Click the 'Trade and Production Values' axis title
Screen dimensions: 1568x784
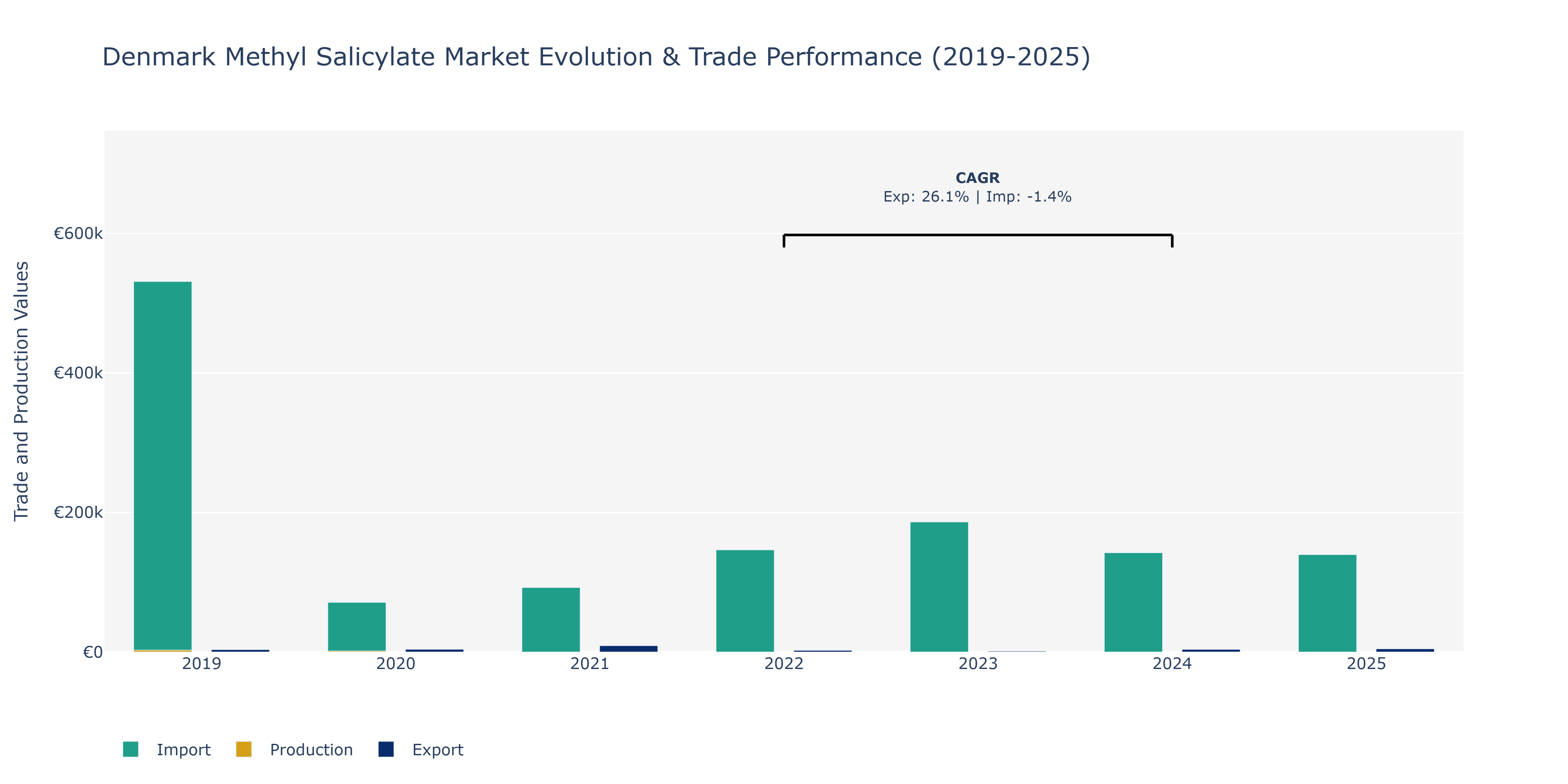[x=21, y=391]
